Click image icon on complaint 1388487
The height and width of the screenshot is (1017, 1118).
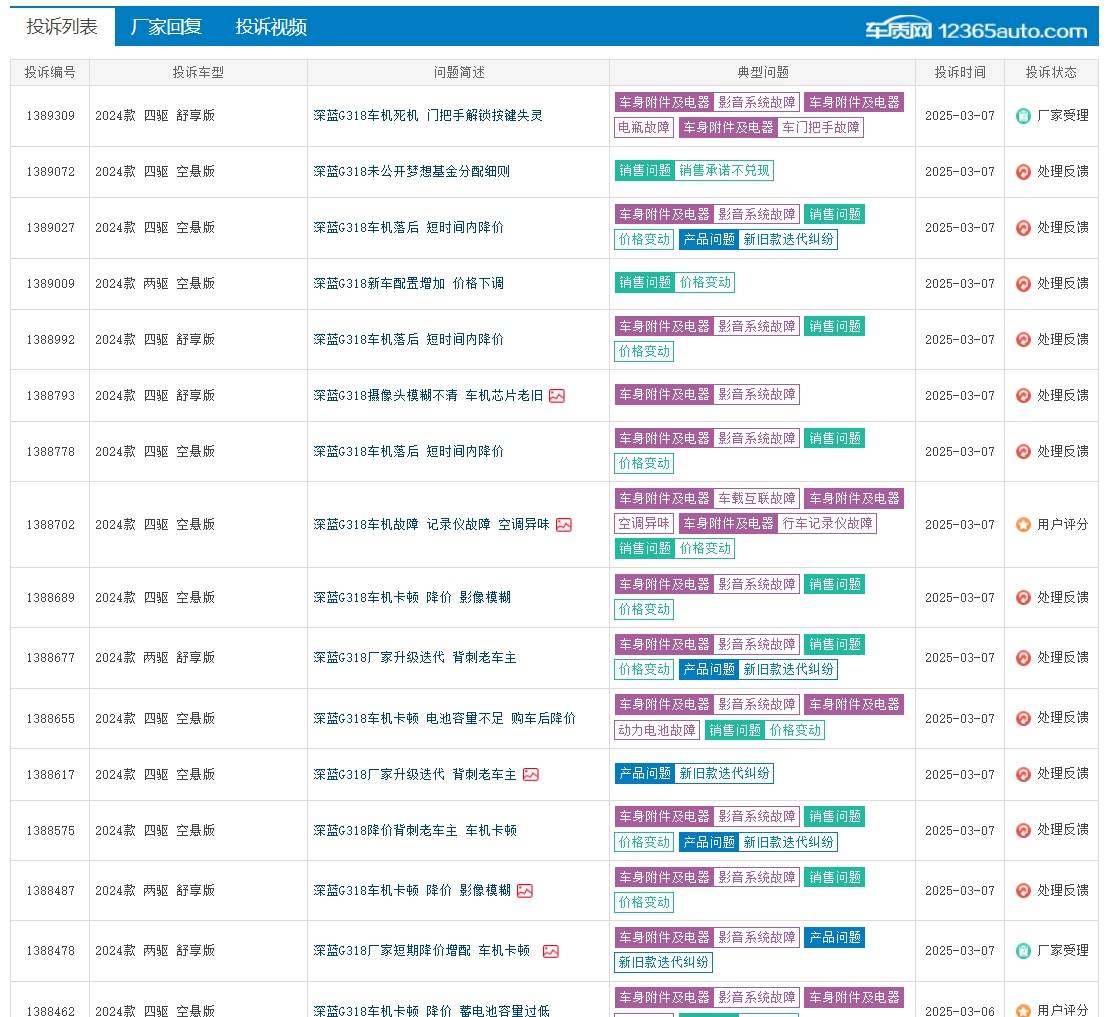click(x=525, y=891)
